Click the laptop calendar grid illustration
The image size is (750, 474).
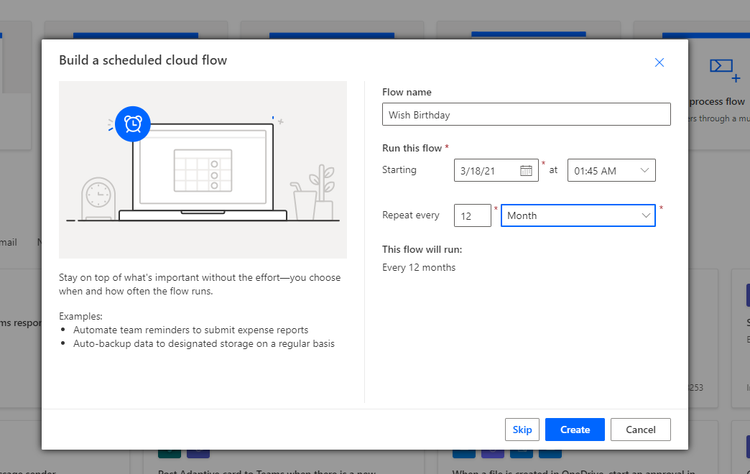(196, 169)
